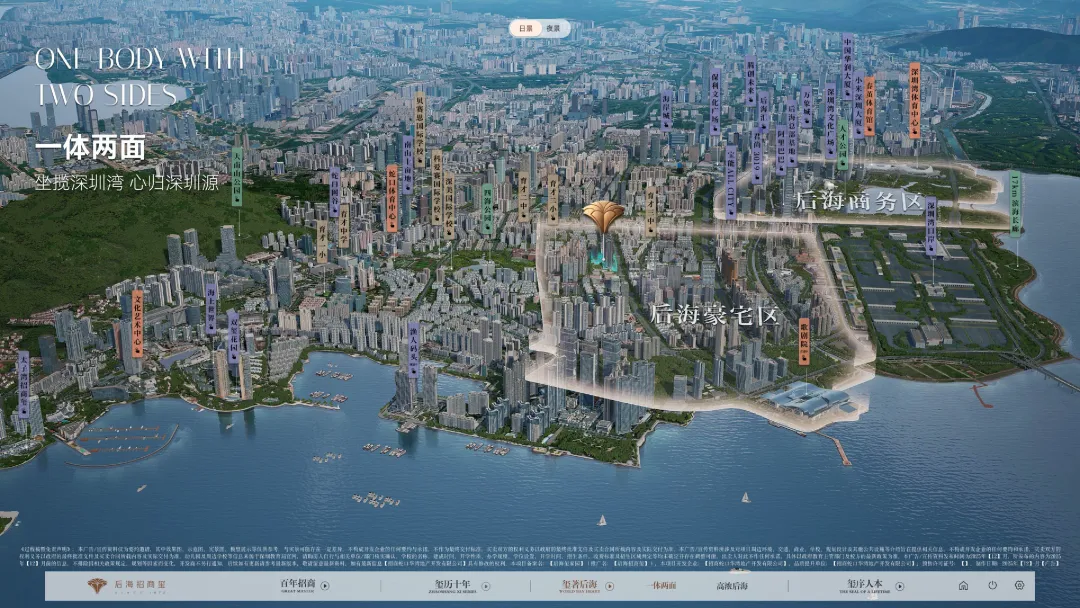Image resolution: width=1080 pixels, height=608 pixels.
Task: Switch the view to 夜景 night mode
Action: click(x=553, y=29)
